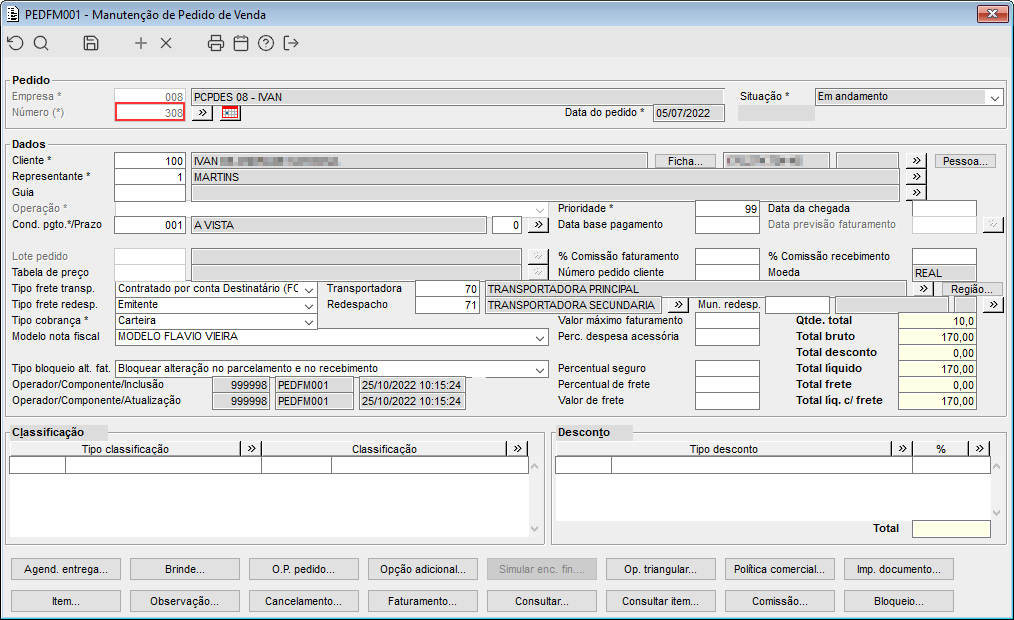The image size is (1014, 620).
Task: Click the refresh icon in the toolbar
Action: (15, 43)
